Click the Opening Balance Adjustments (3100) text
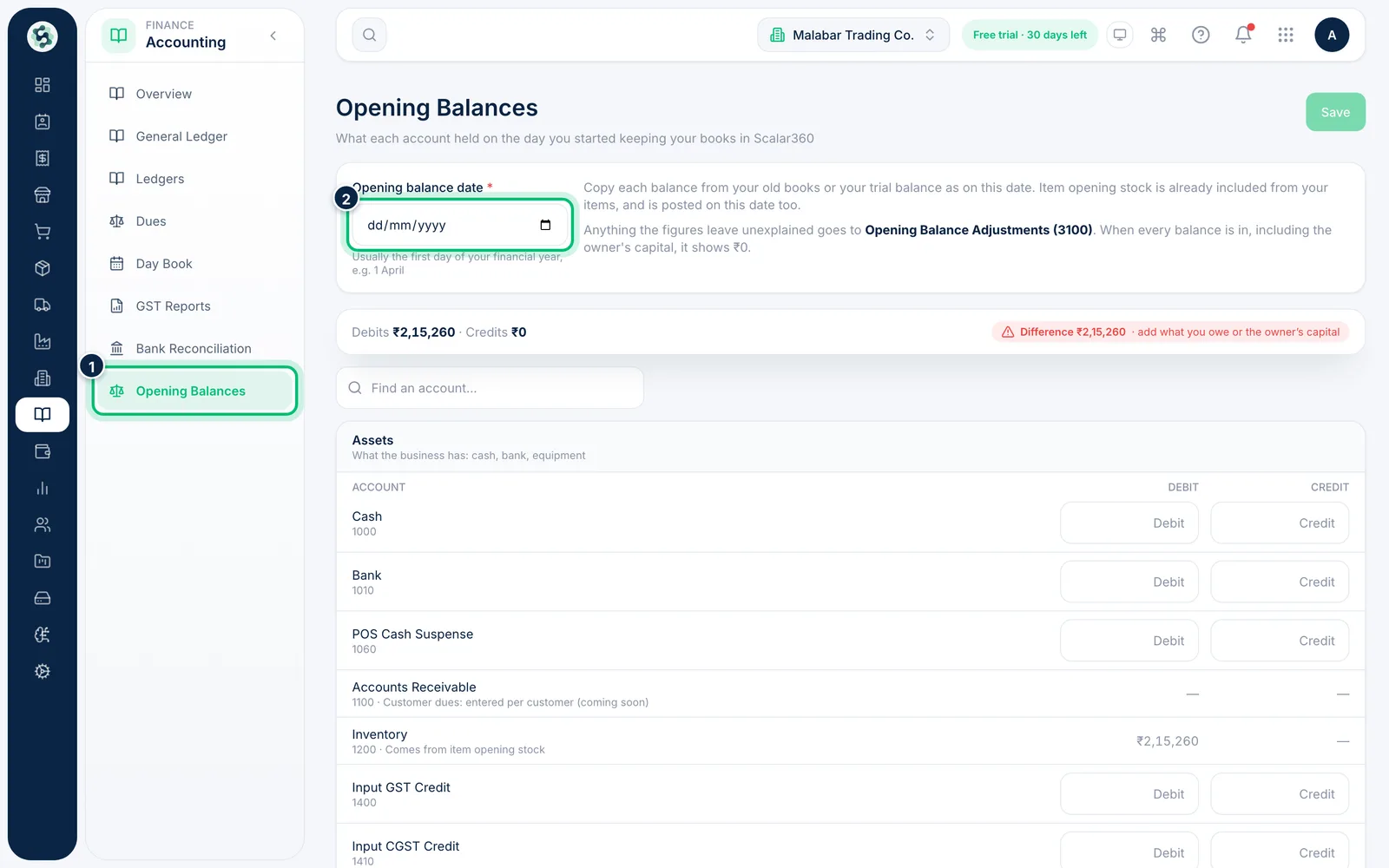This screenshot has width=1389, height=868. point(978,230)
